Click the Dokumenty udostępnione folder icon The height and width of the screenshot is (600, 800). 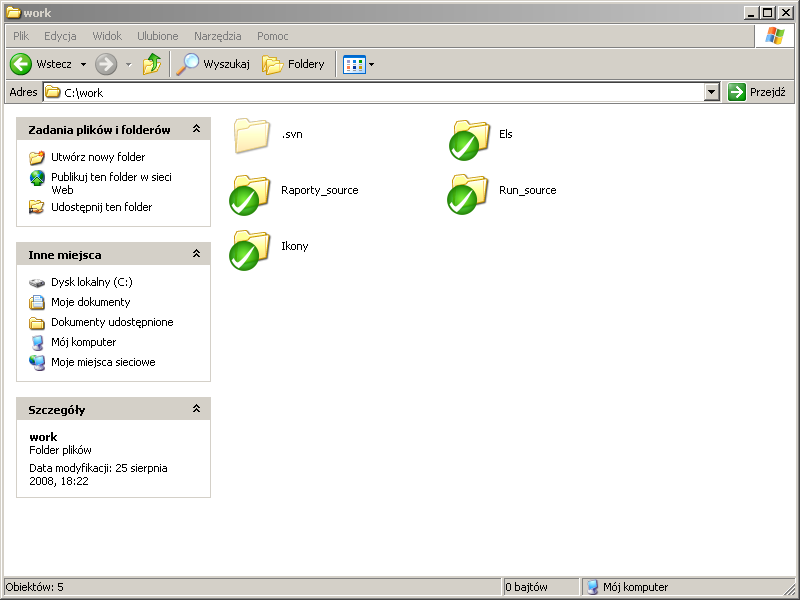(x=37, y=322)
